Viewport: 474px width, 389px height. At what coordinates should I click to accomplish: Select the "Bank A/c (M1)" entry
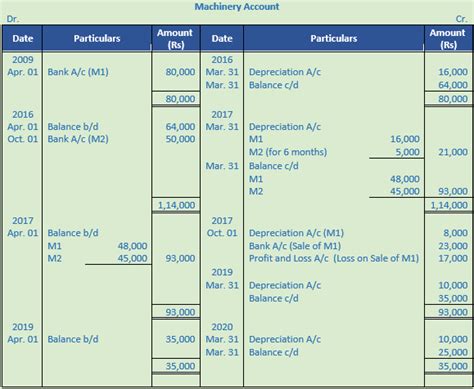point(78,72)
